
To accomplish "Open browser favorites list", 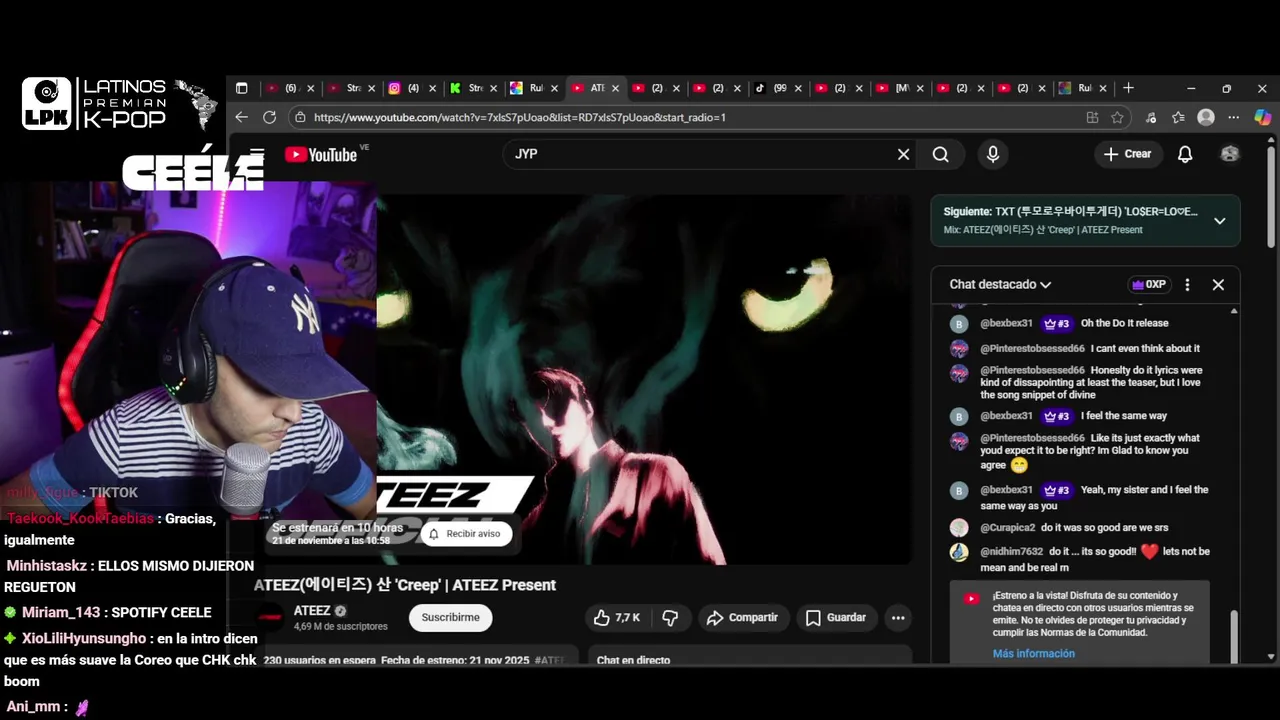I will point(1179,117).
